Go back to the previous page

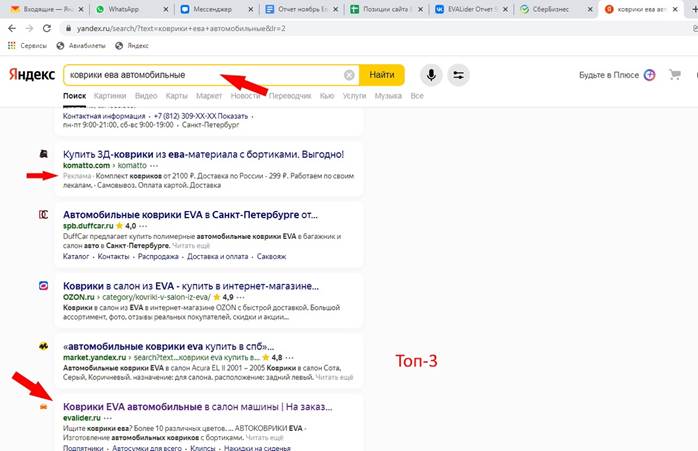tap(12, 28)
